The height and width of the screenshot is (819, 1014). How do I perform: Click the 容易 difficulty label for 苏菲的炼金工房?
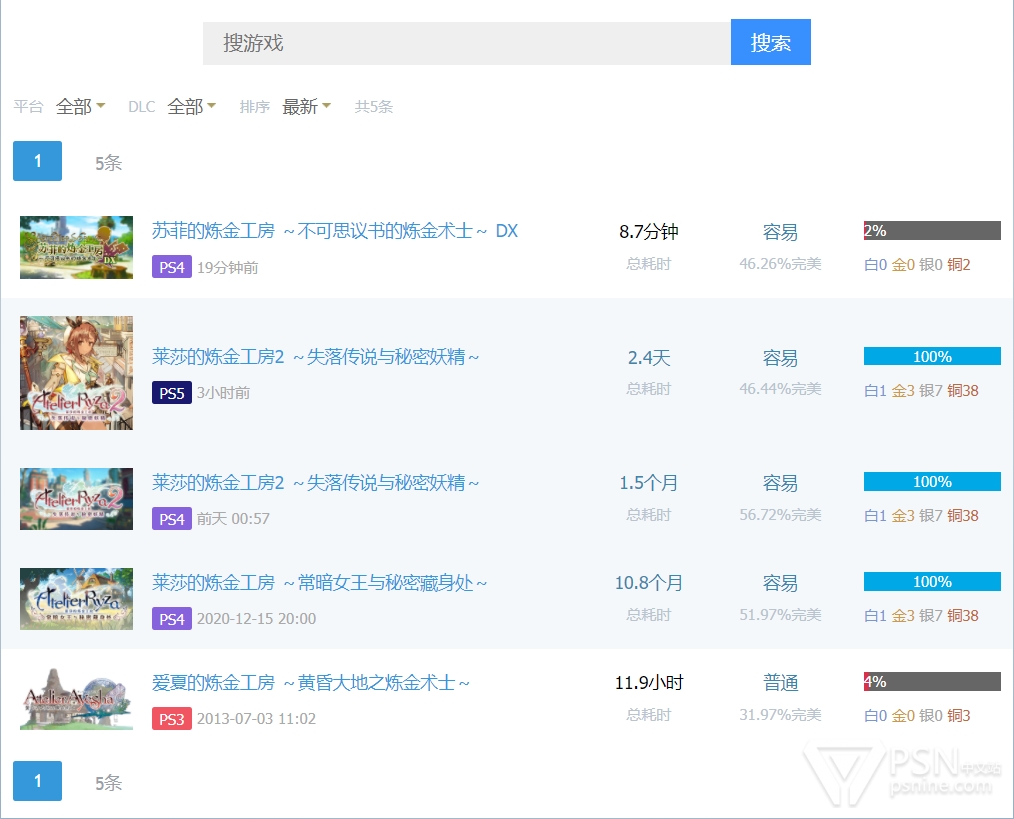pyautogui.click(x=781, y=232)
